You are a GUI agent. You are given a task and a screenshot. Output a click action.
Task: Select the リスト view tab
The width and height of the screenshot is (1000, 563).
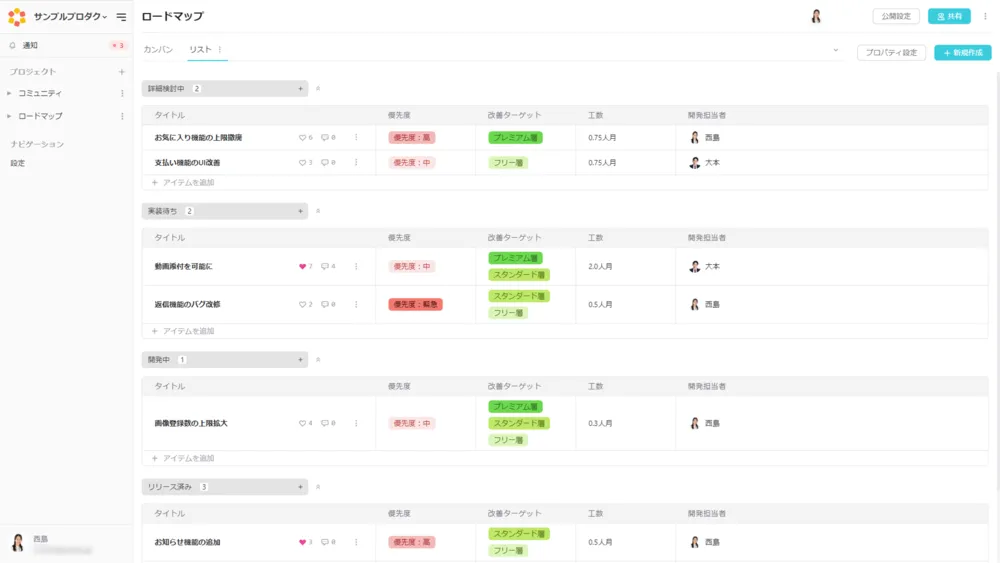point(200,50)
